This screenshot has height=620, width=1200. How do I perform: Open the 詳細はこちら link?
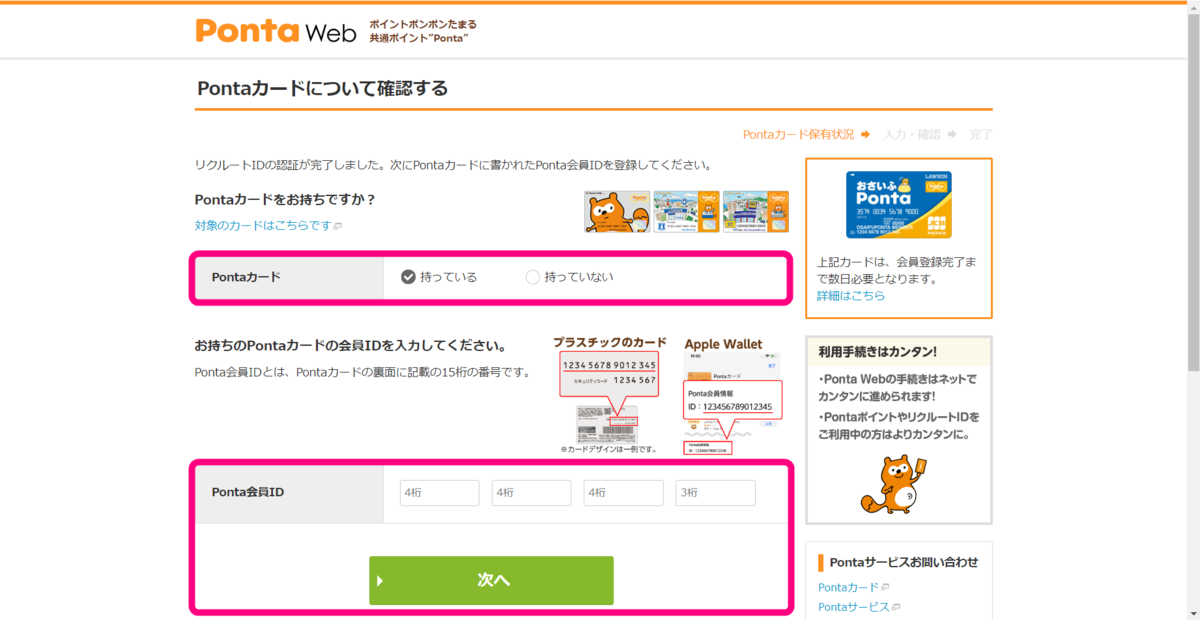tap(851, 296)
